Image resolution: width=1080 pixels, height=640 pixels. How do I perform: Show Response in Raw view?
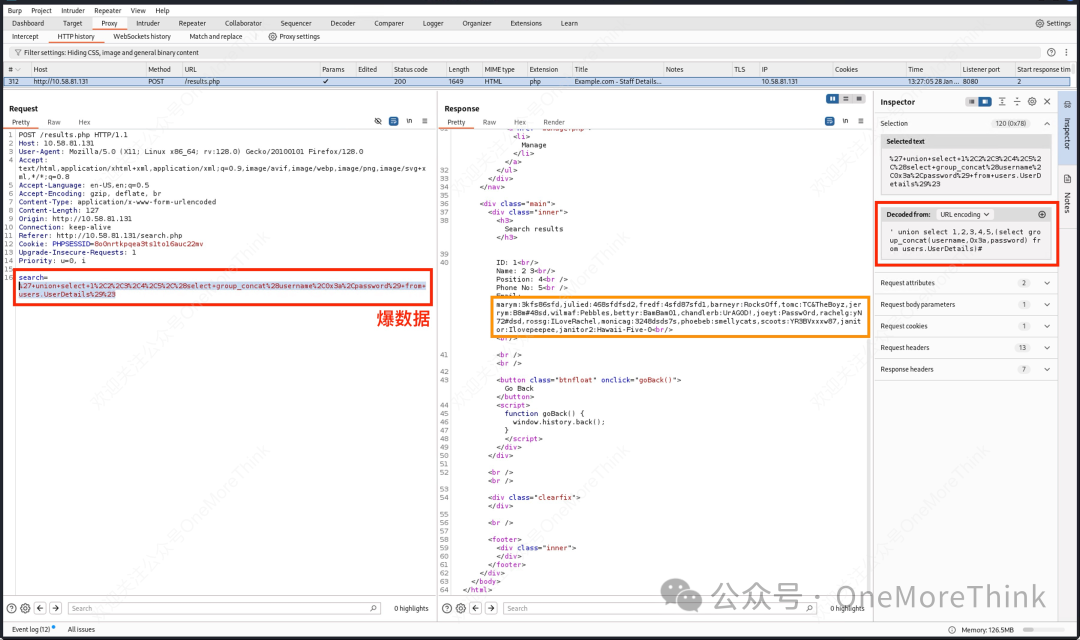489,122
